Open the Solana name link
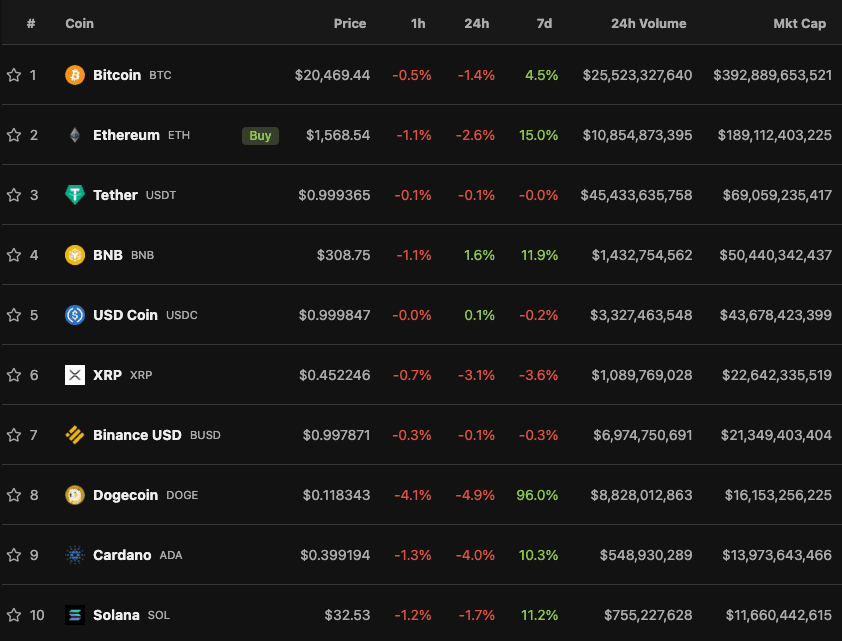The image size is (842, 641). point(116,615)
